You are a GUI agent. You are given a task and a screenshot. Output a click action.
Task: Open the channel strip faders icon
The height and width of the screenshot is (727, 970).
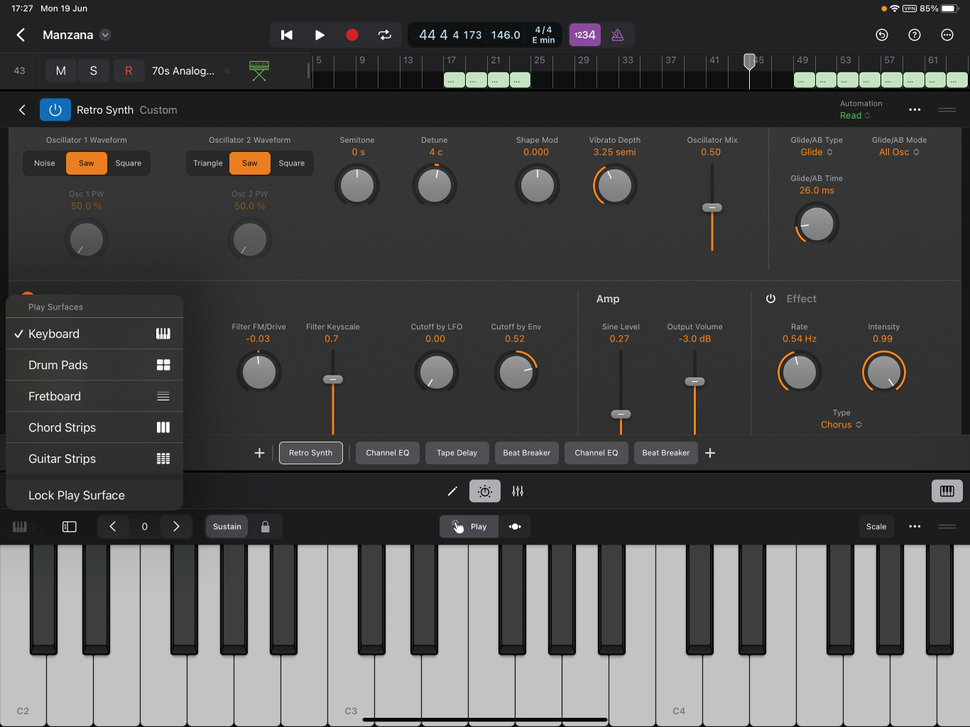[517, 491]
